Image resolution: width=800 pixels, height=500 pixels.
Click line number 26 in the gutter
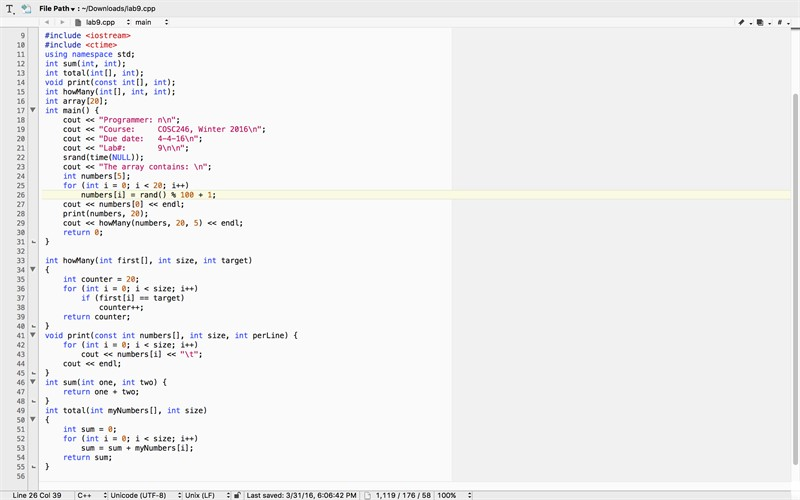20,195
